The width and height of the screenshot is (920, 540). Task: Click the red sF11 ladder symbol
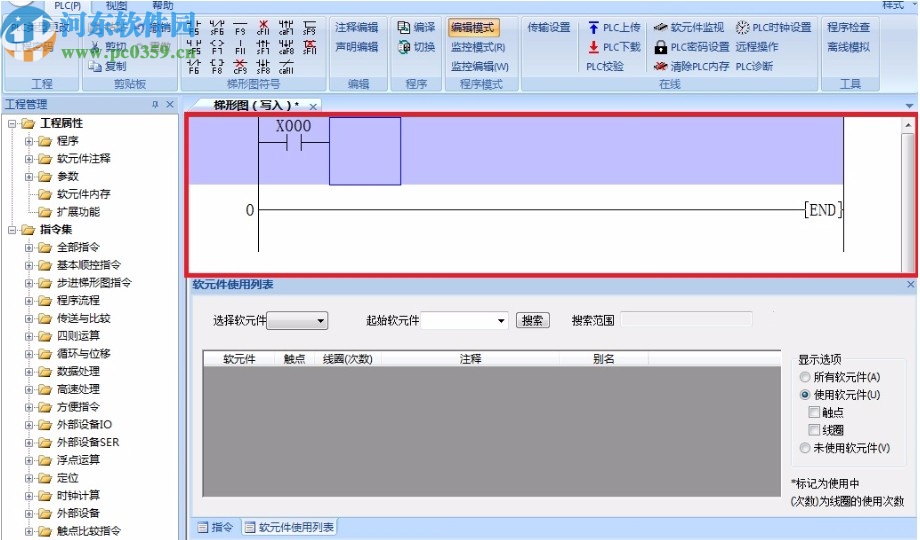tap(310, 47)
